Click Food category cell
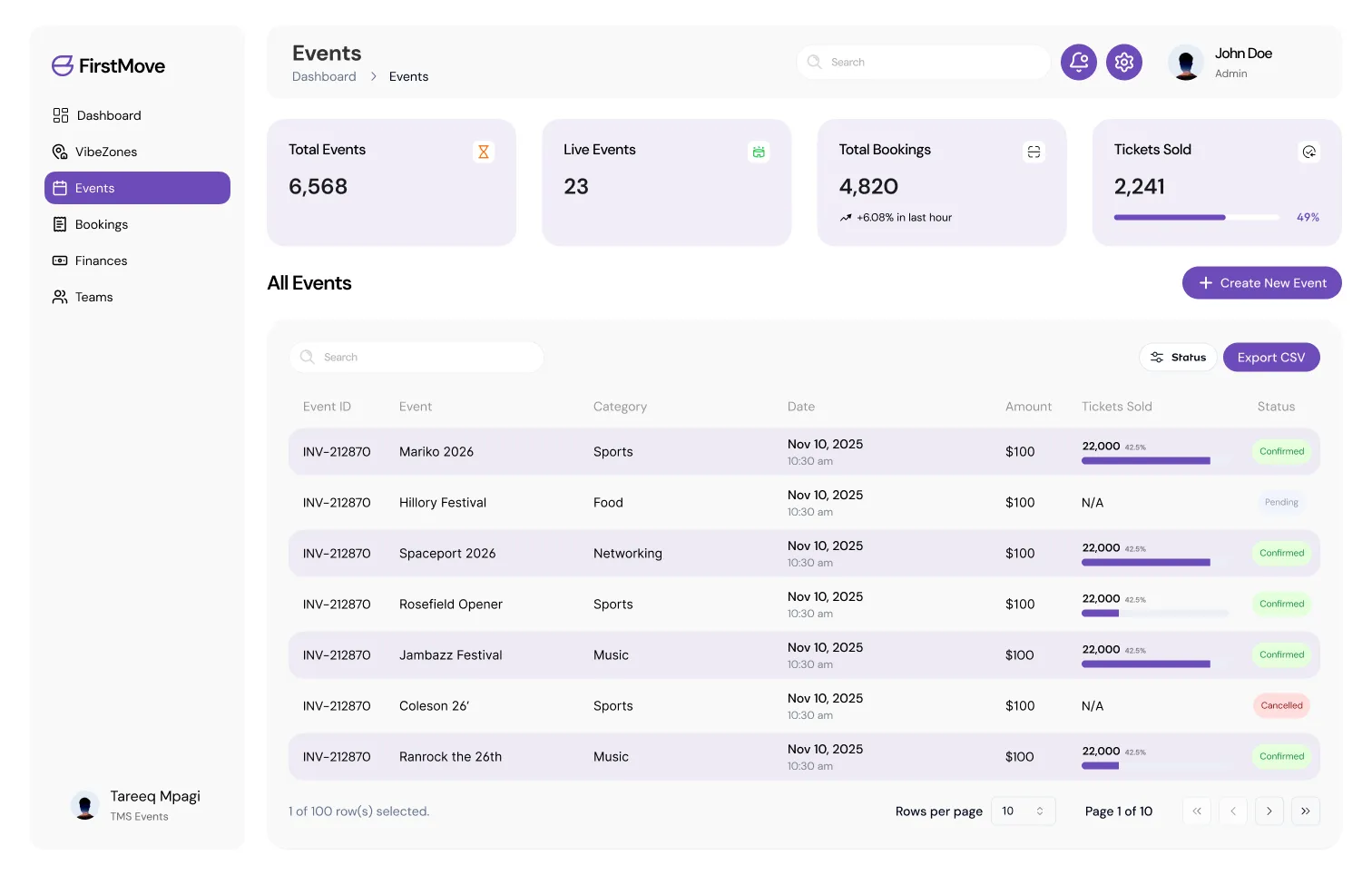This screenshot has width=1372, height=895. [608, 502]
